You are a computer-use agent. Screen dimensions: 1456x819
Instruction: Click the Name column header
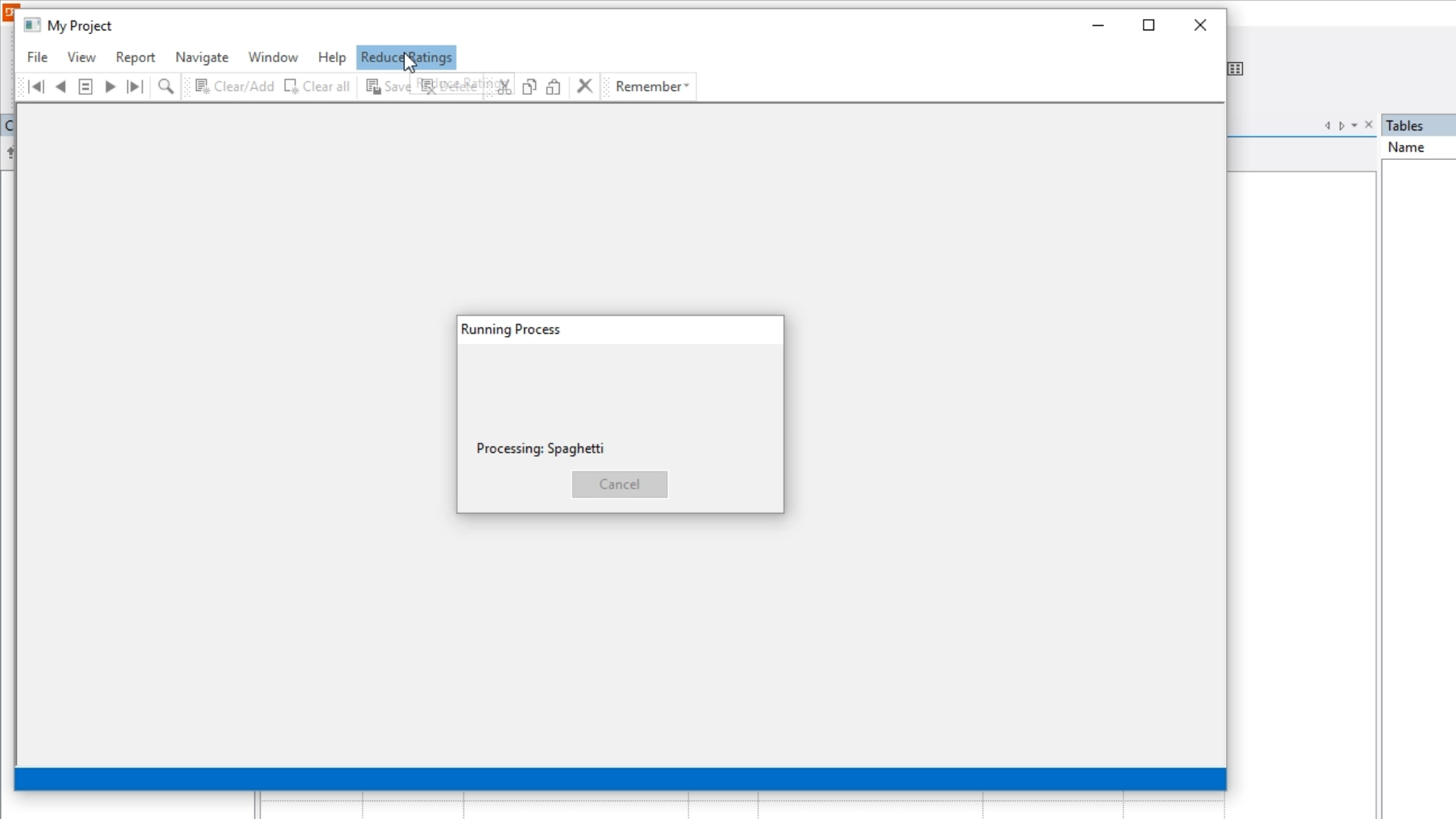[x=1406, y=148]
